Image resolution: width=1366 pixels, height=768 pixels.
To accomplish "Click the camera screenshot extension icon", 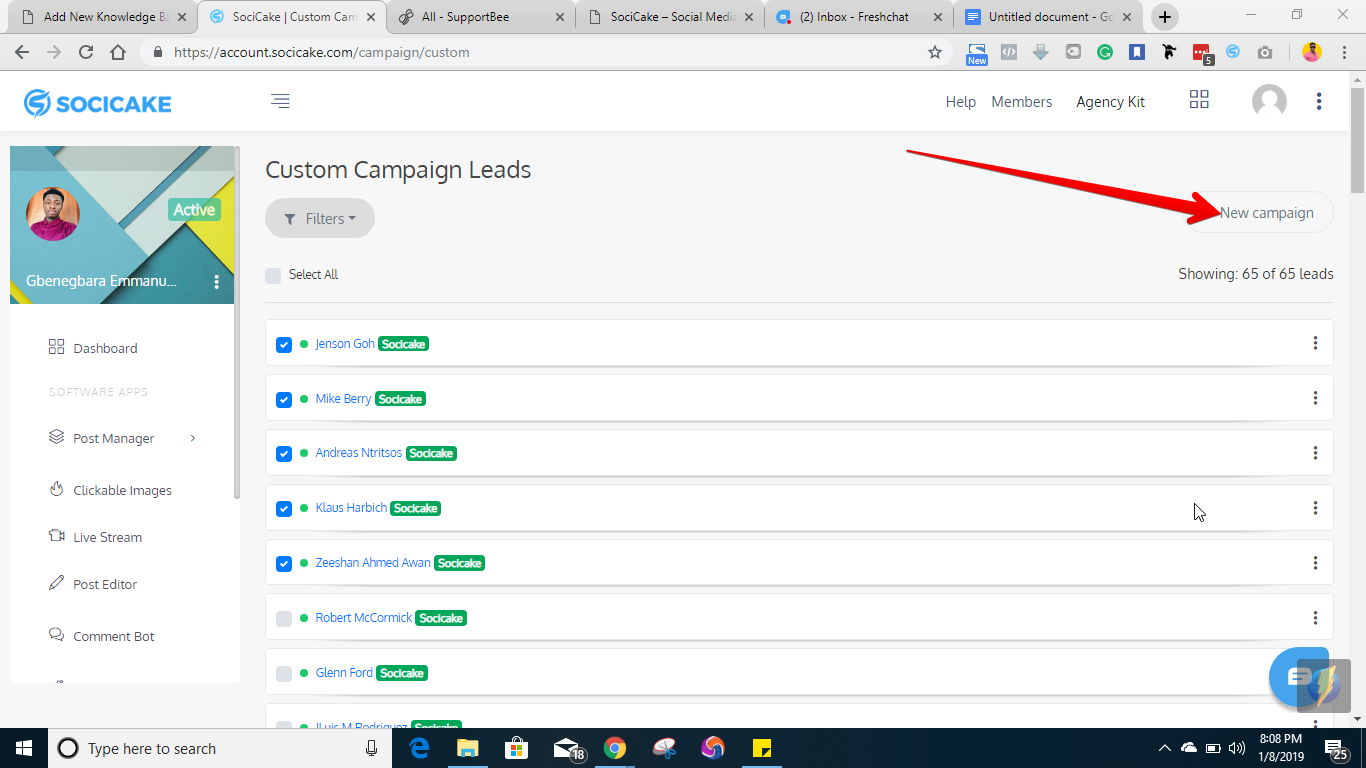I will (1265, 52).
